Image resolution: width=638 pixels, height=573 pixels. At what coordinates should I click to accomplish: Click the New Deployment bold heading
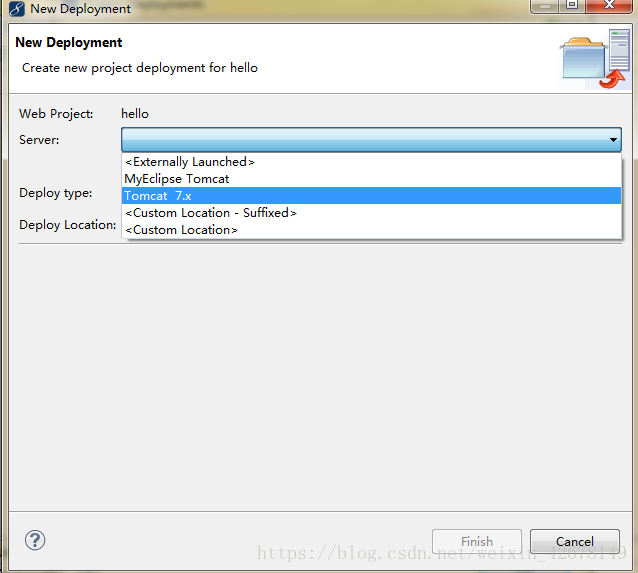click(x=69, y=42)
